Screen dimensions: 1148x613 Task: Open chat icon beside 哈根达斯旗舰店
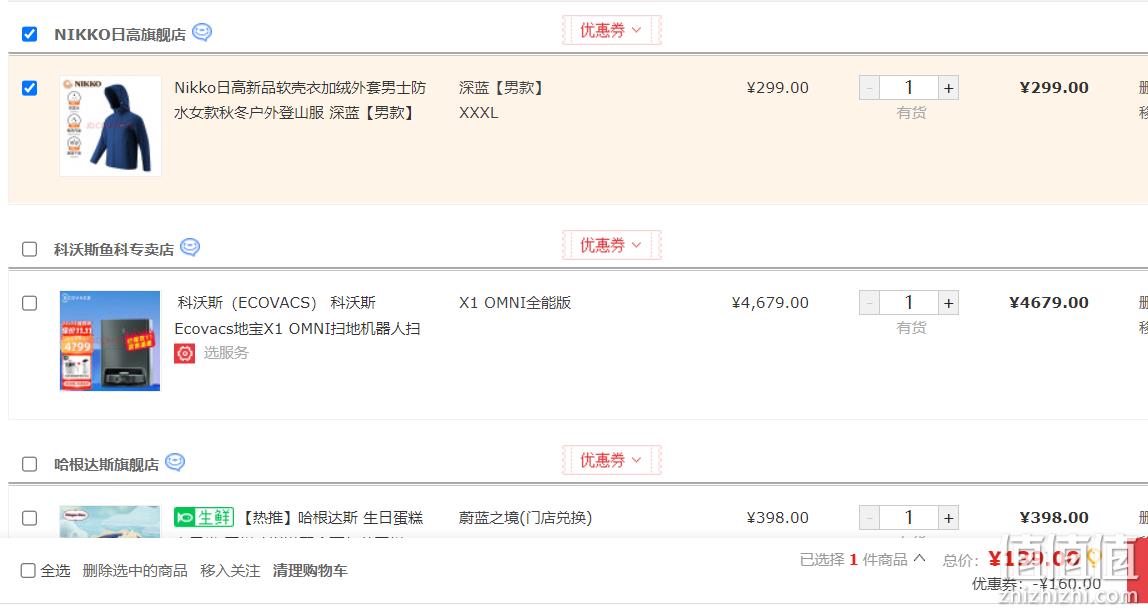[x=175, y=463]
